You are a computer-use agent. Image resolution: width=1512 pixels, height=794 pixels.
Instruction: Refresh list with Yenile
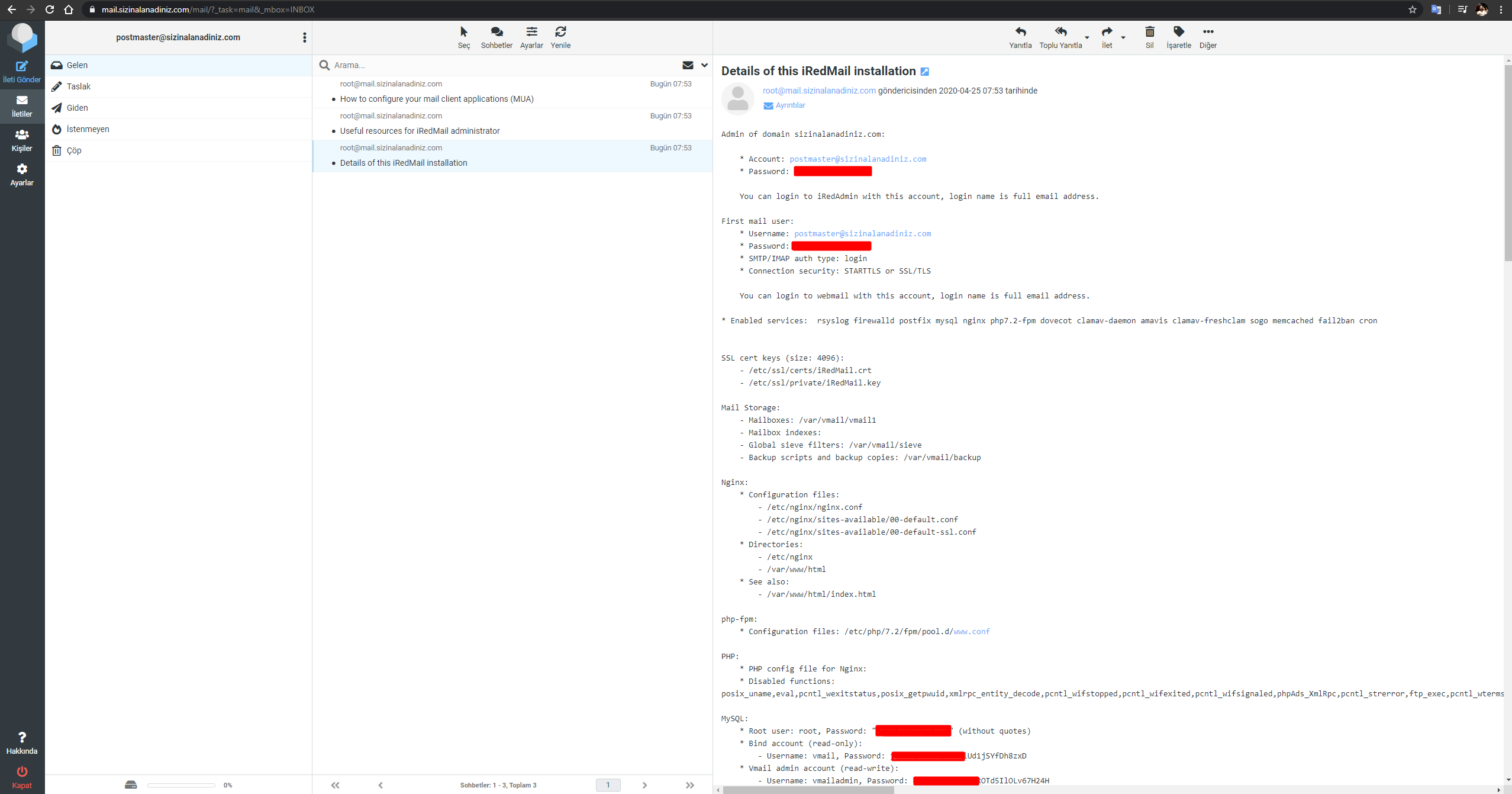click(560, 37)
